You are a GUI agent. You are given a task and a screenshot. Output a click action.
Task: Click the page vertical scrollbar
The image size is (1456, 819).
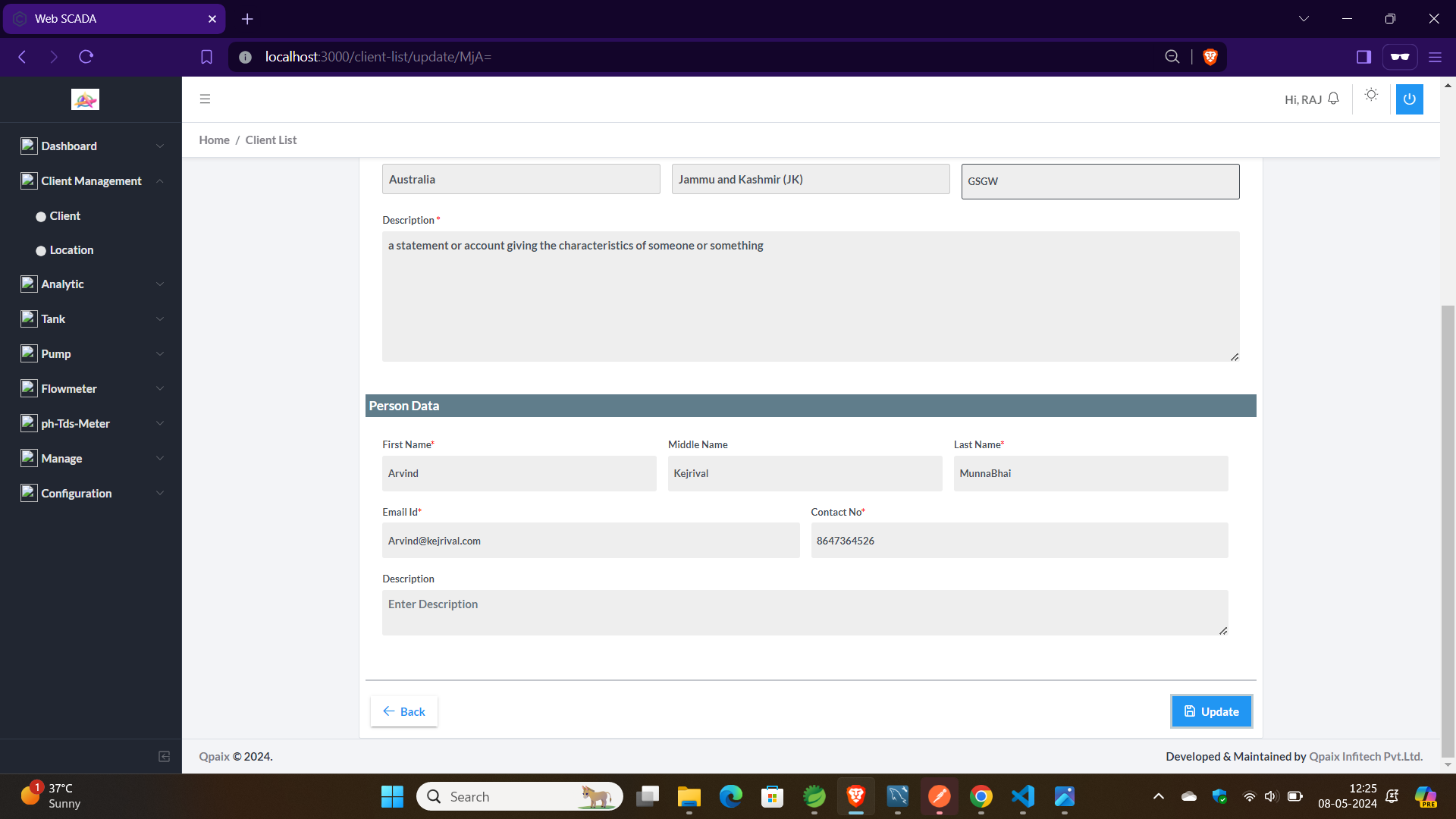pyautogui.click(x=1448, y=531)
